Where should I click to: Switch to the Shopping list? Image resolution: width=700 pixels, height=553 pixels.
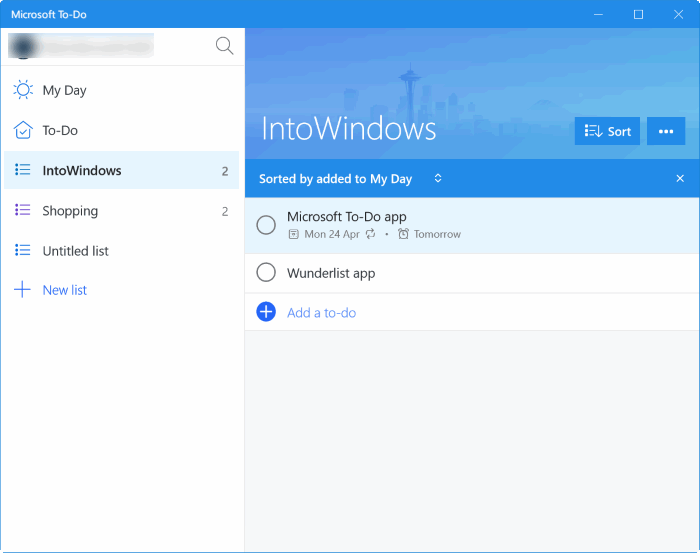70,211
